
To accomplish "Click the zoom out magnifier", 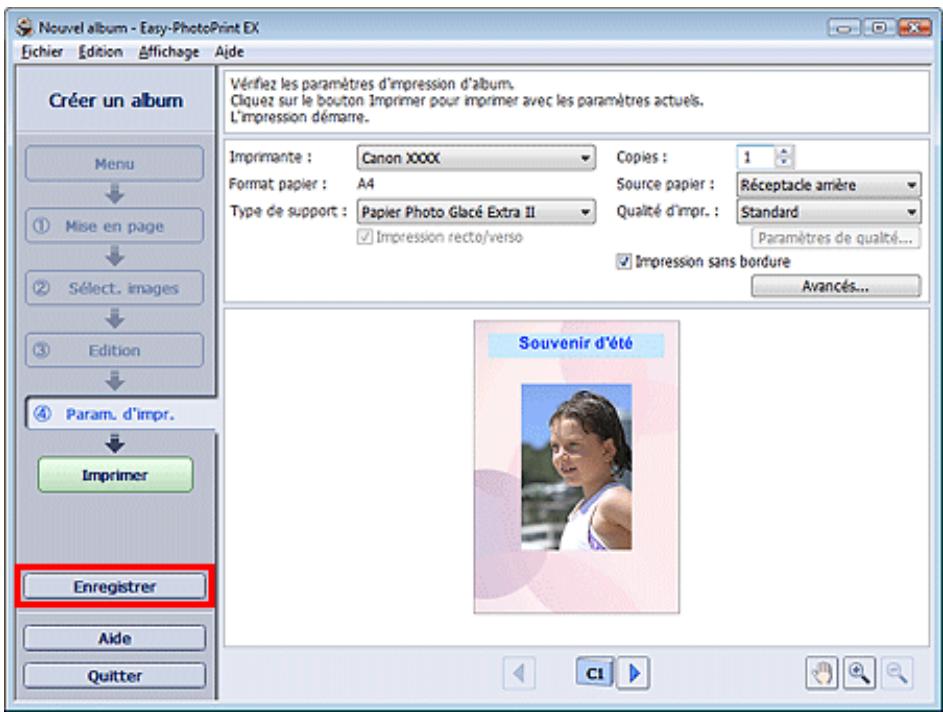I will (897, 673).
